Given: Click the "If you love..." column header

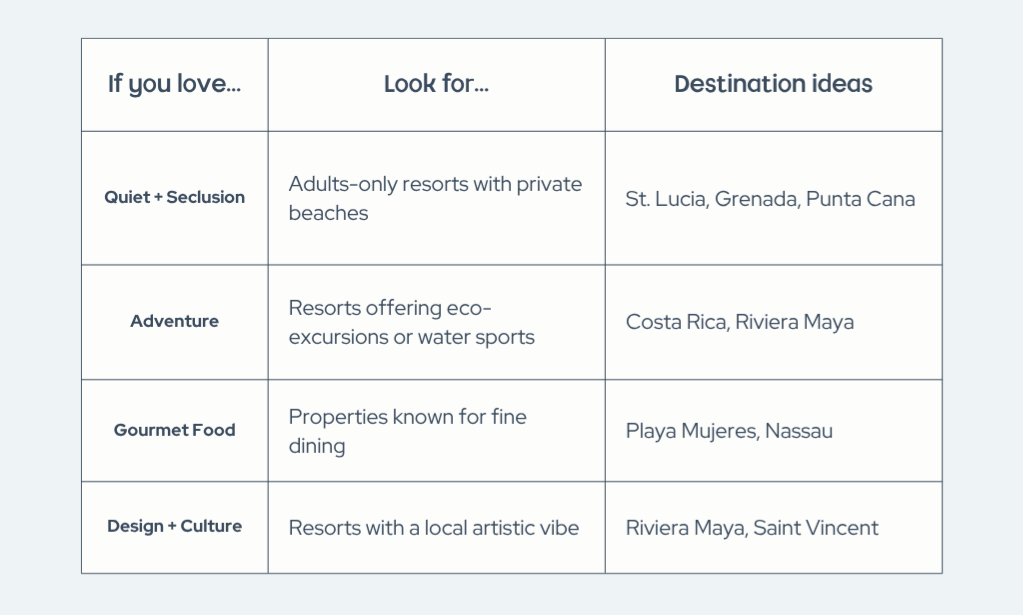Looking at the screenshot, I should [x=174, y=84].
